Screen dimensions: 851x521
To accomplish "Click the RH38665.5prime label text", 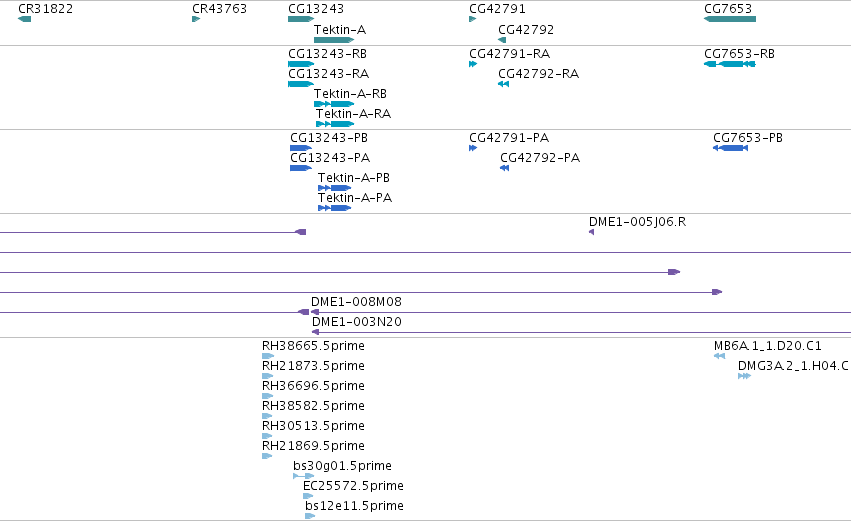I will pyautogui.click(x=313, y=346).
